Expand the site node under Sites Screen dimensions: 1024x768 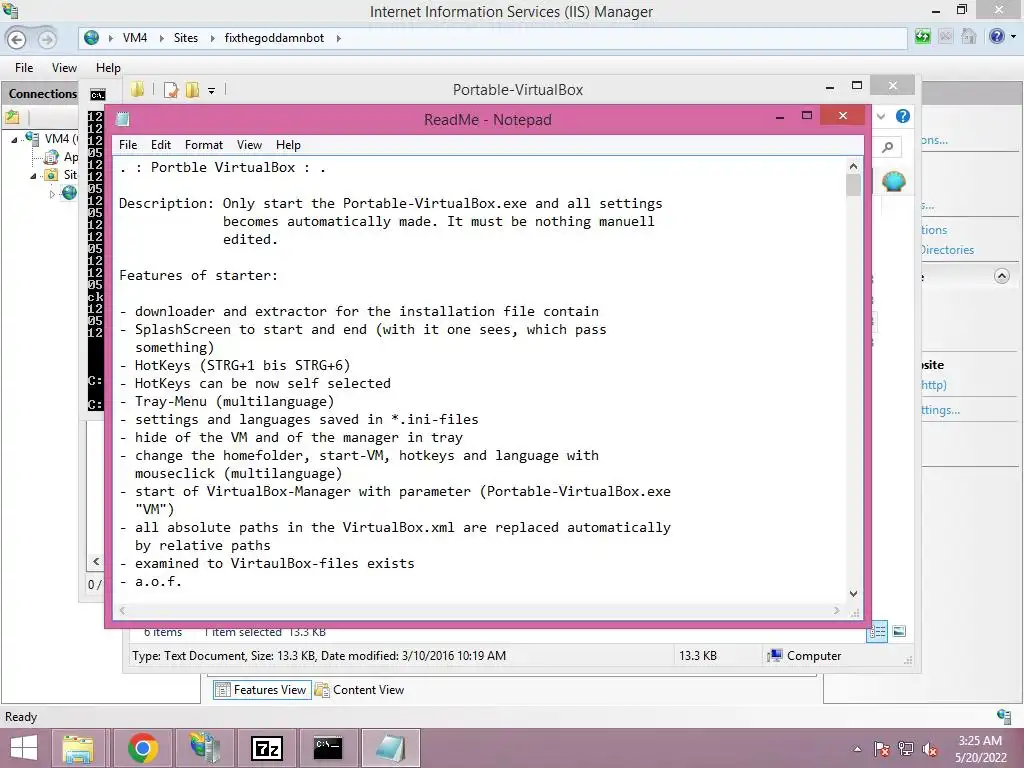coord(52,193)
